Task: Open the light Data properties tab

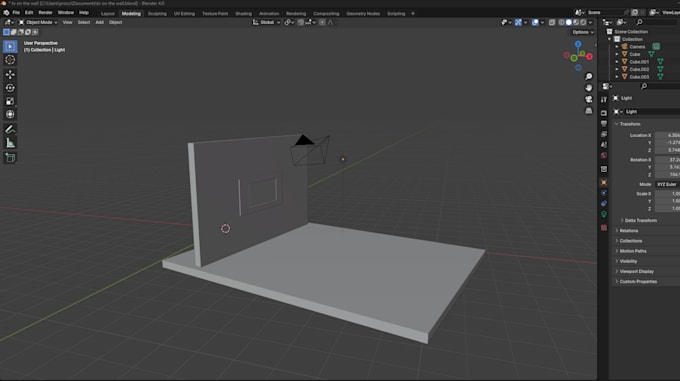Action: 604,214
